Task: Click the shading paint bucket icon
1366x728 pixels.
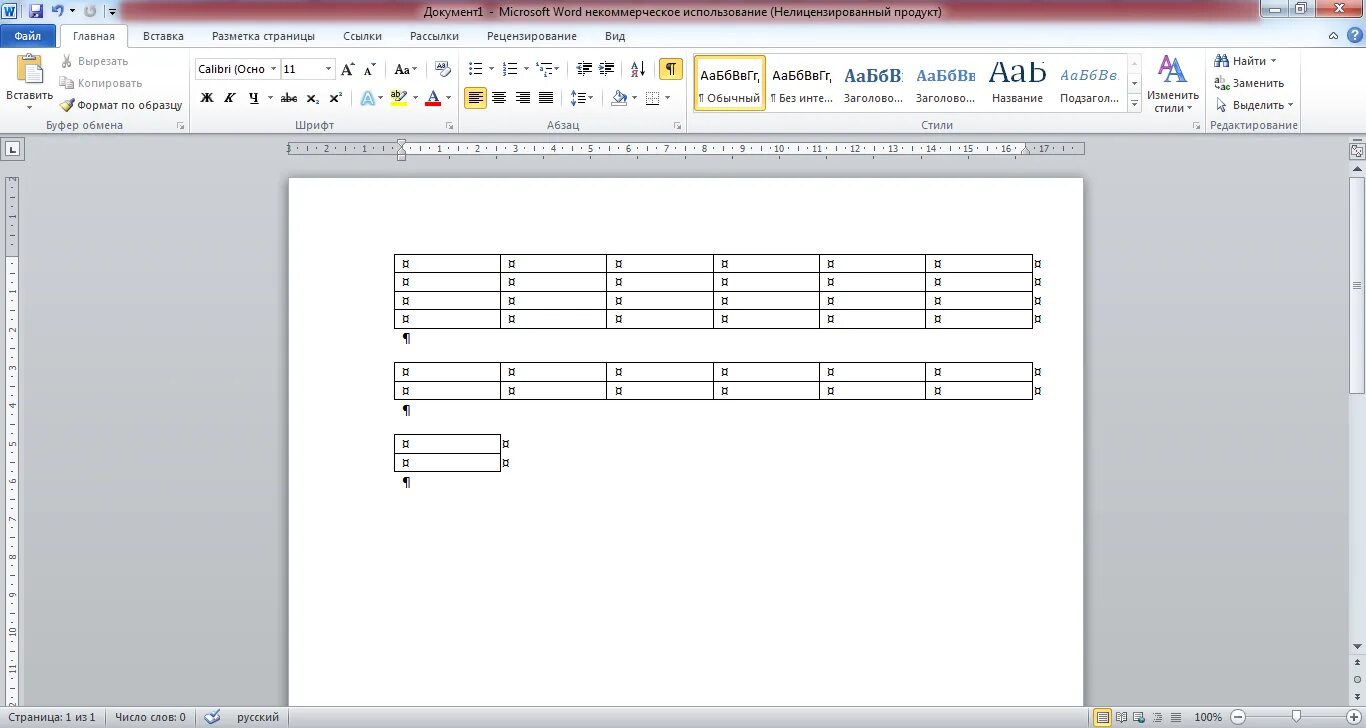Action: 618,98
